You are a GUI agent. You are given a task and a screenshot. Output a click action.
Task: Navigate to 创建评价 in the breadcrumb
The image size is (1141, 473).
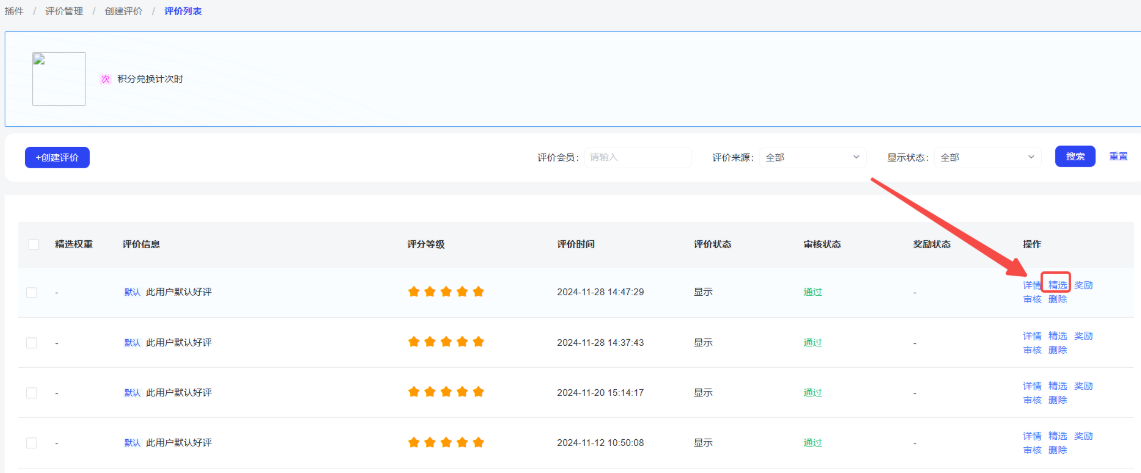(123, 10)
